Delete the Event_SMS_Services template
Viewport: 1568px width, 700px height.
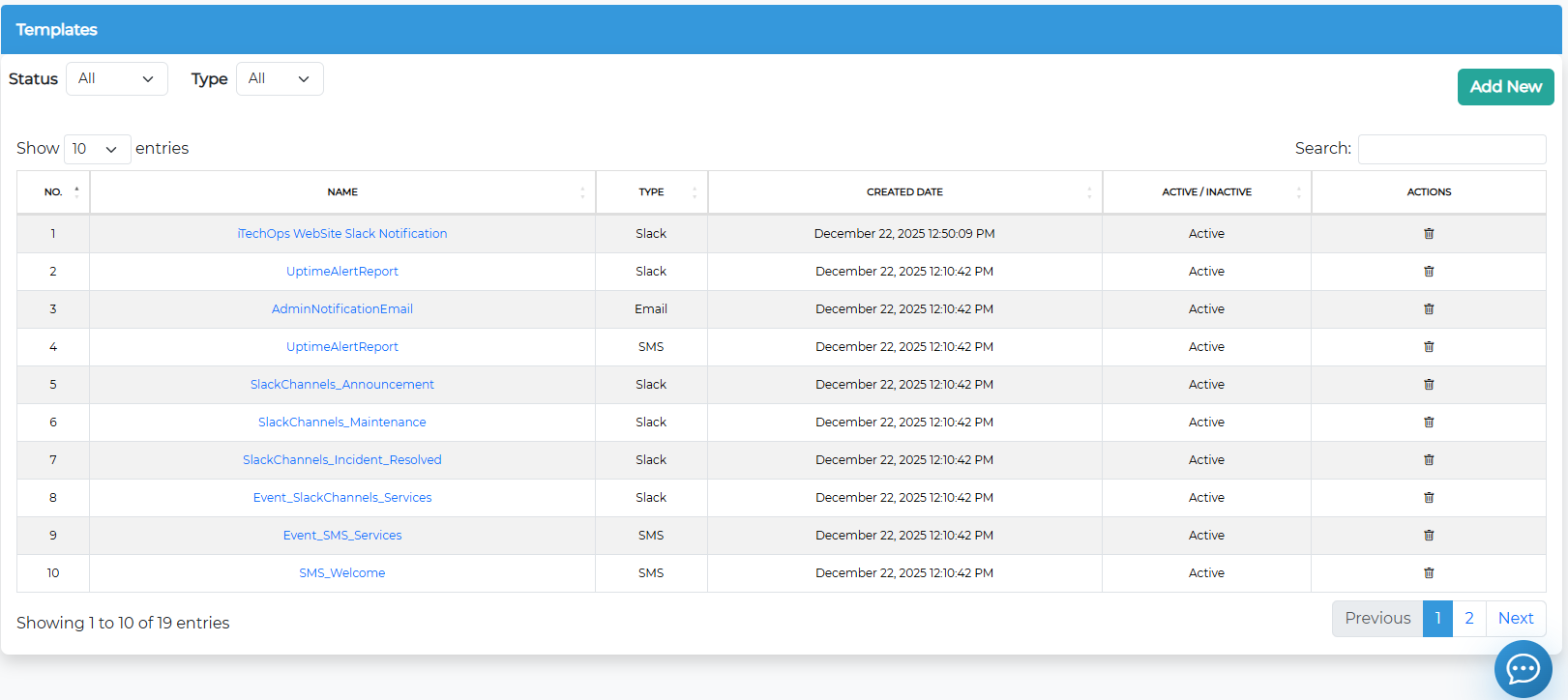click(1429, 536)
